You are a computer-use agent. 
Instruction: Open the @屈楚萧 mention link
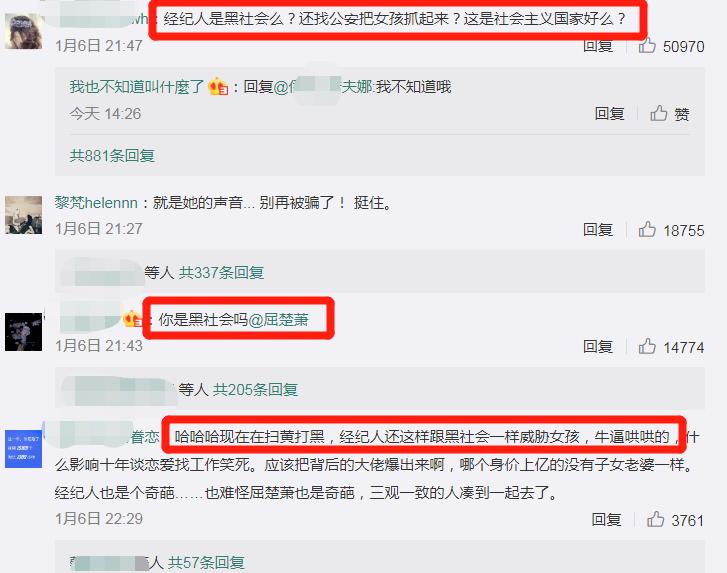pos(278,320)
